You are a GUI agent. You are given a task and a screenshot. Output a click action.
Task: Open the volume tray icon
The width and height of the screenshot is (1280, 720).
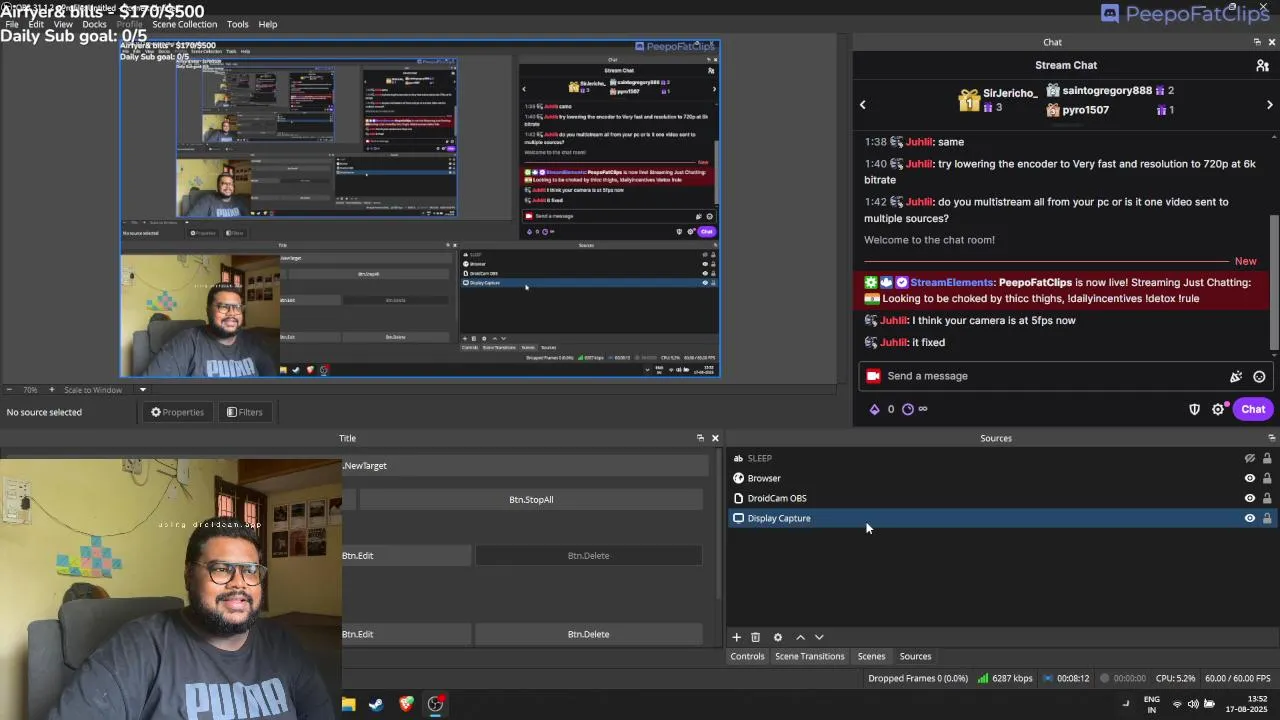coord(1193,704)
